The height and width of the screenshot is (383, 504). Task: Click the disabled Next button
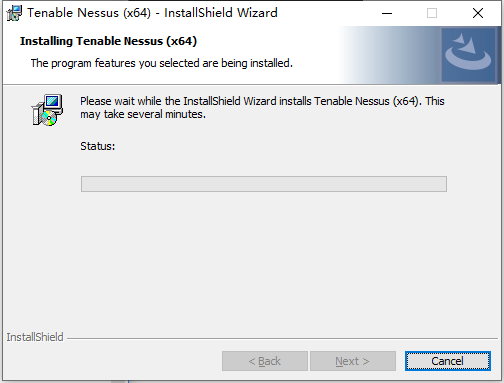click(353, 361)
